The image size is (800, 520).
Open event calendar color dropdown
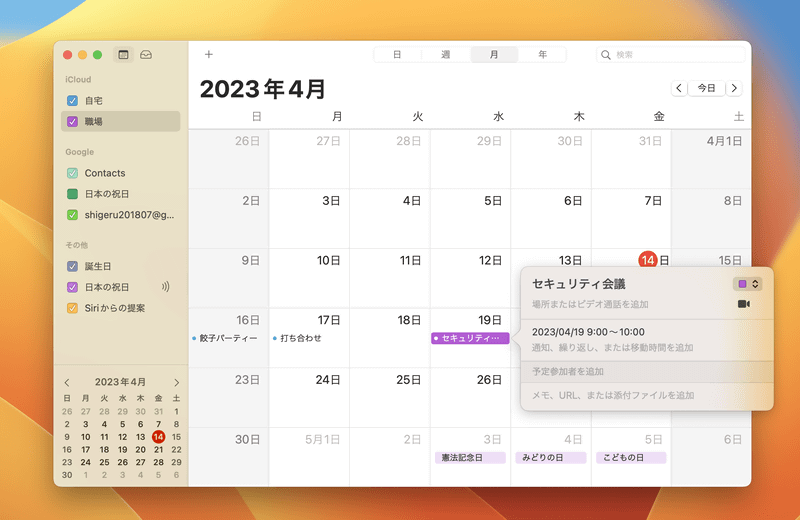(x=747, y=284)
